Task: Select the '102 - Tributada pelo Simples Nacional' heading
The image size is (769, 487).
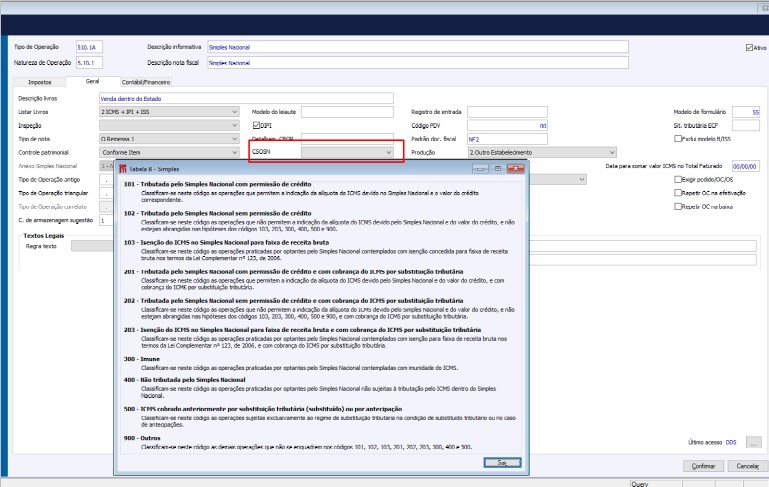Action: pyautogui.click(x=217, y=213)
